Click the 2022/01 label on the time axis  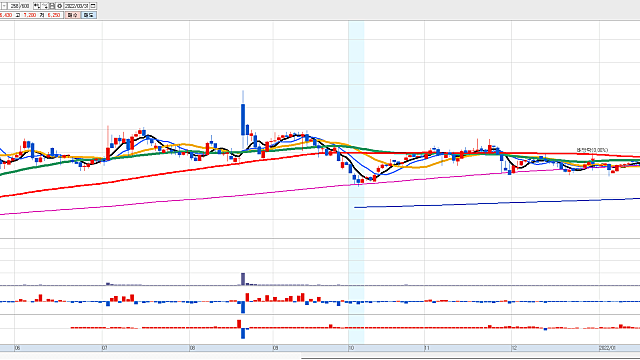click(x=607, y=348)
